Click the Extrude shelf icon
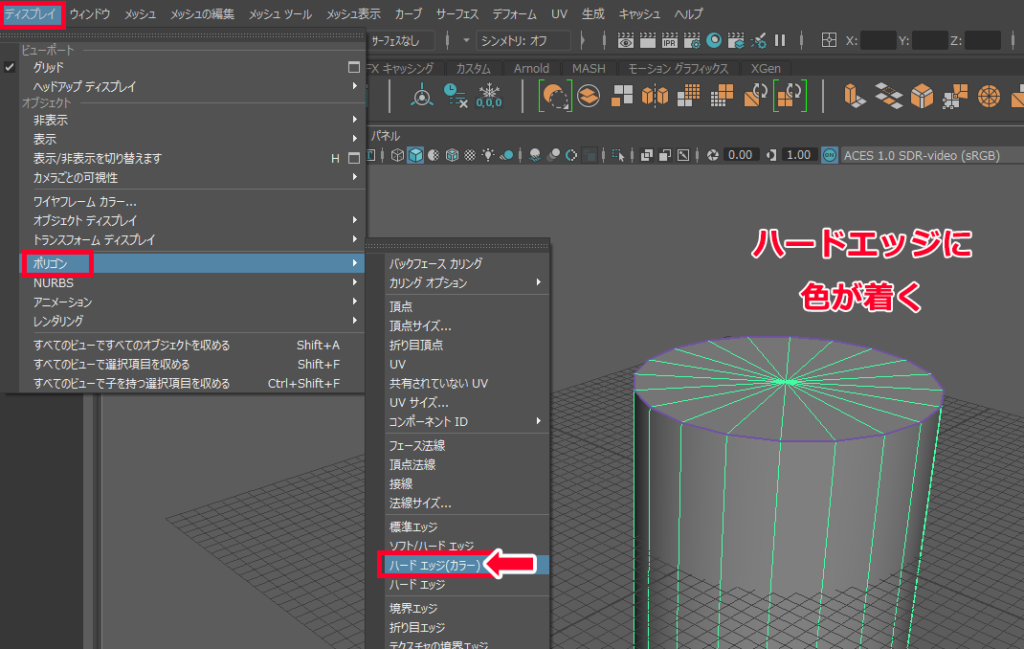Screen dimensions: 1024x649 854,96
